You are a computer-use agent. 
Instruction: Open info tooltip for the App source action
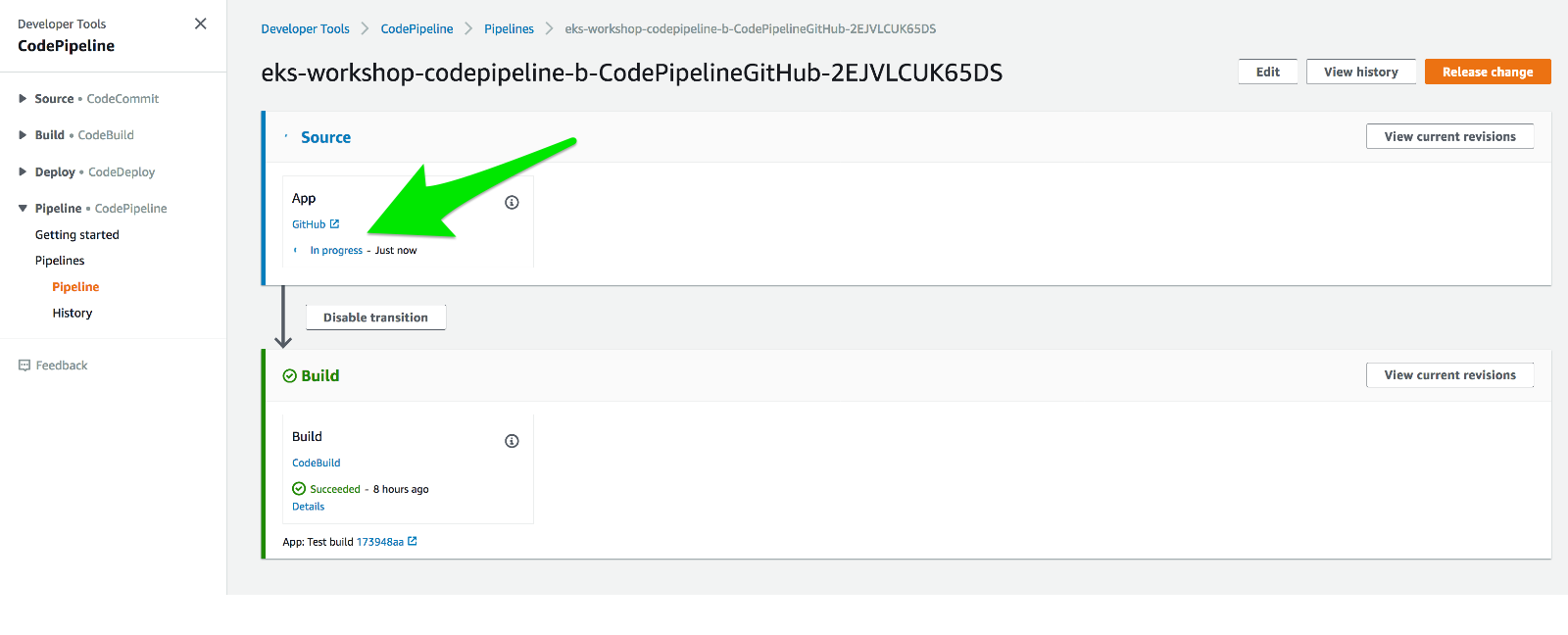click(512, 202)
